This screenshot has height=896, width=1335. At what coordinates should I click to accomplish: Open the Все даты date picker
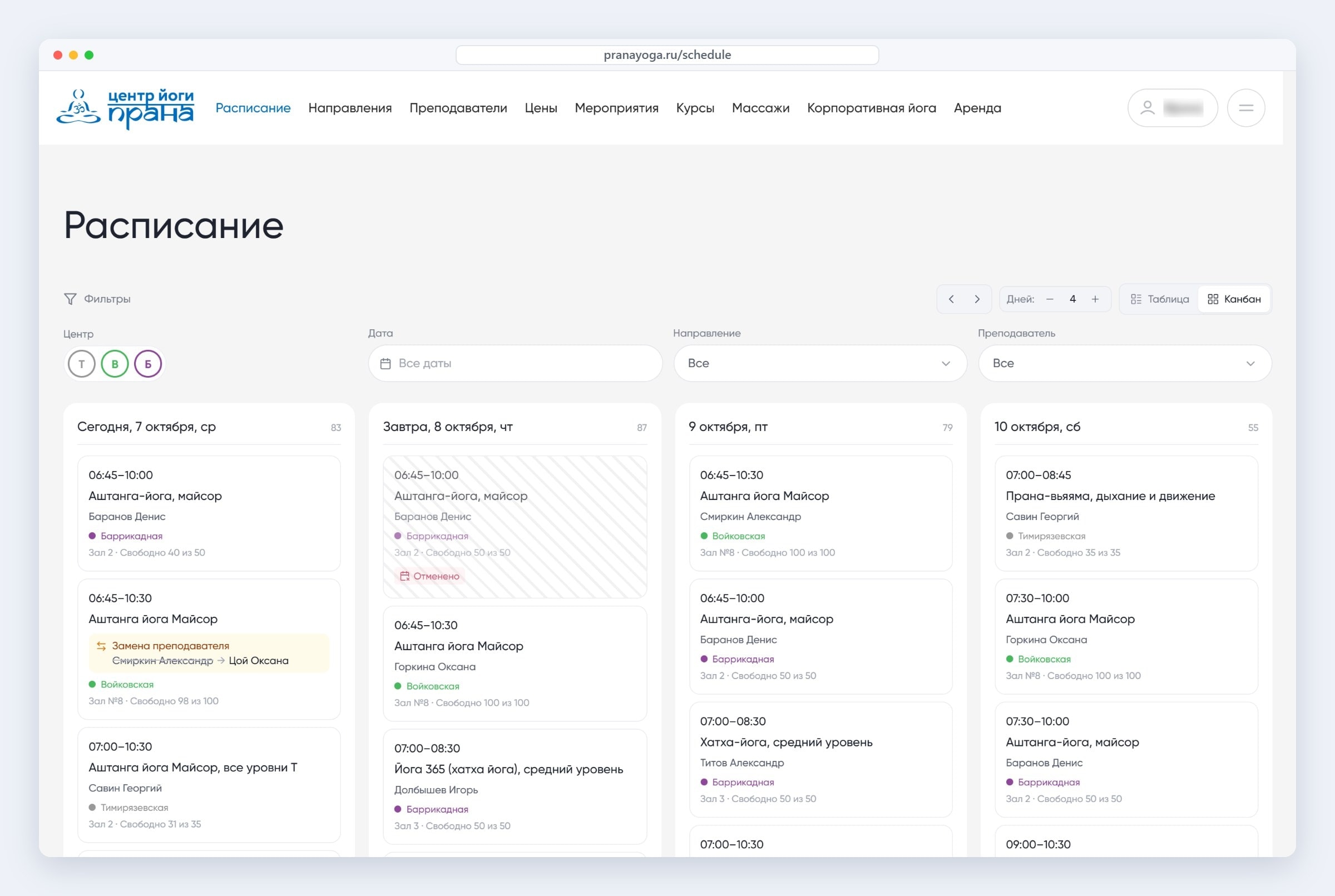[x=515, y=363]
